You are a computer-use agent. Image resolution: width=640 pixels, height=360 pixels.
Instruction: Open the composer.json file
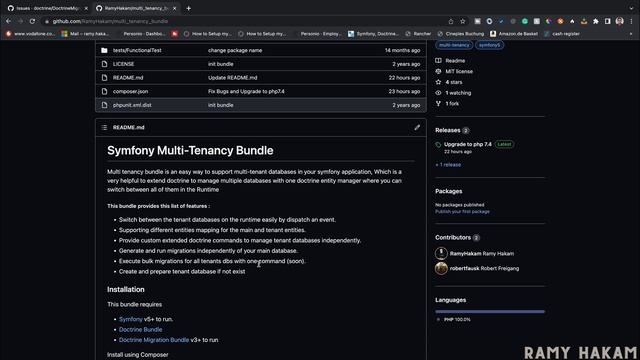click(x=131, y=91)
